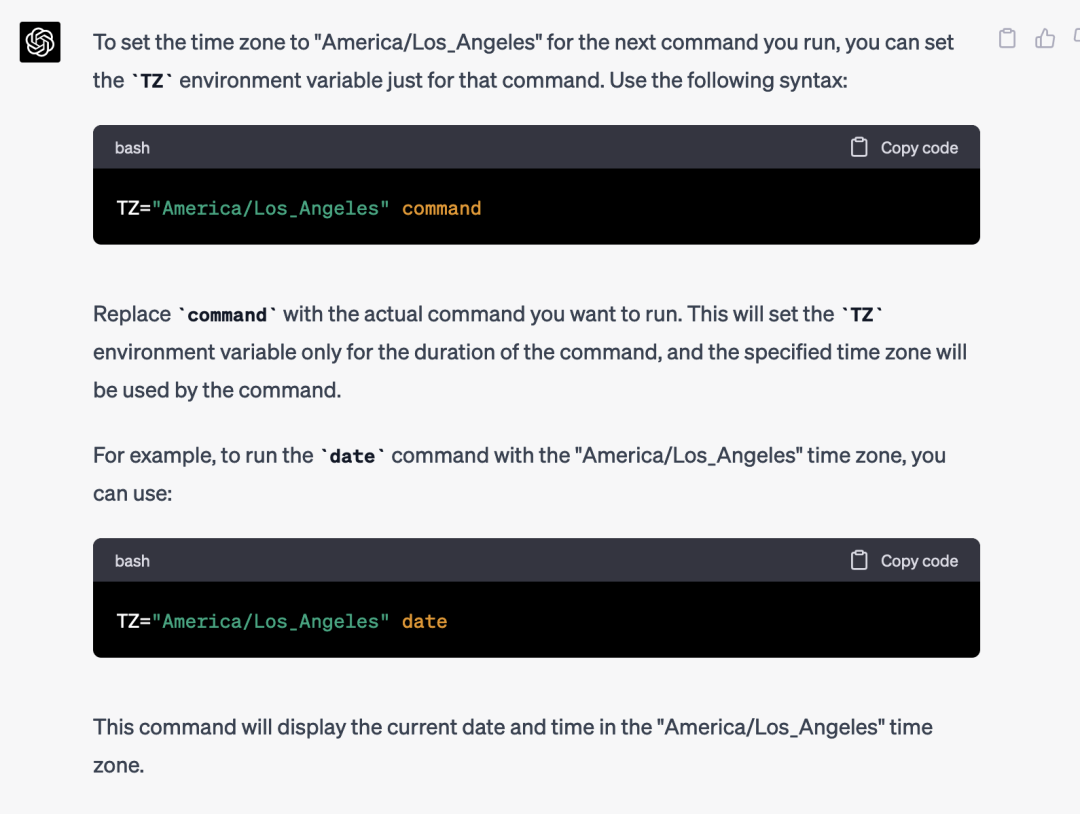The width and height of the screenshot is (1080, 814).
Task: Click the green "America/Los_Angeles" string in the date code block
Action: [271, 621]
